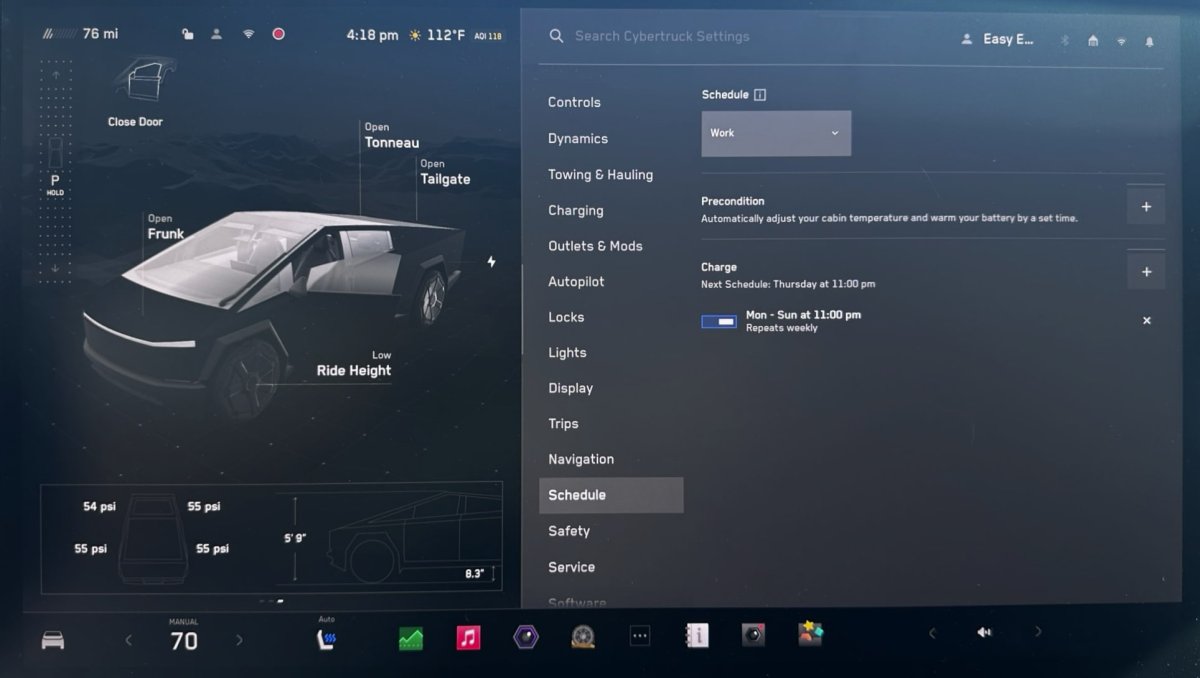The image size is (1200, 678).
Task: Open the heated seat control icon
Action: click(326, 639)
